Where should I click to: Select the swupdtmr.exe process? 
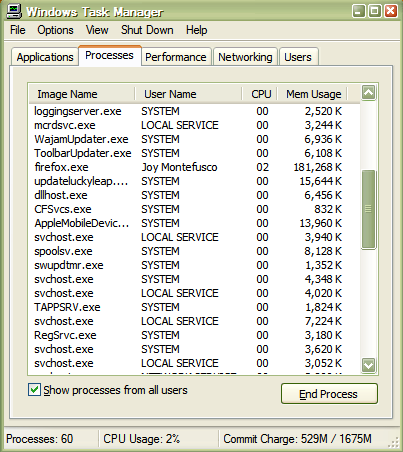(194, 265)
